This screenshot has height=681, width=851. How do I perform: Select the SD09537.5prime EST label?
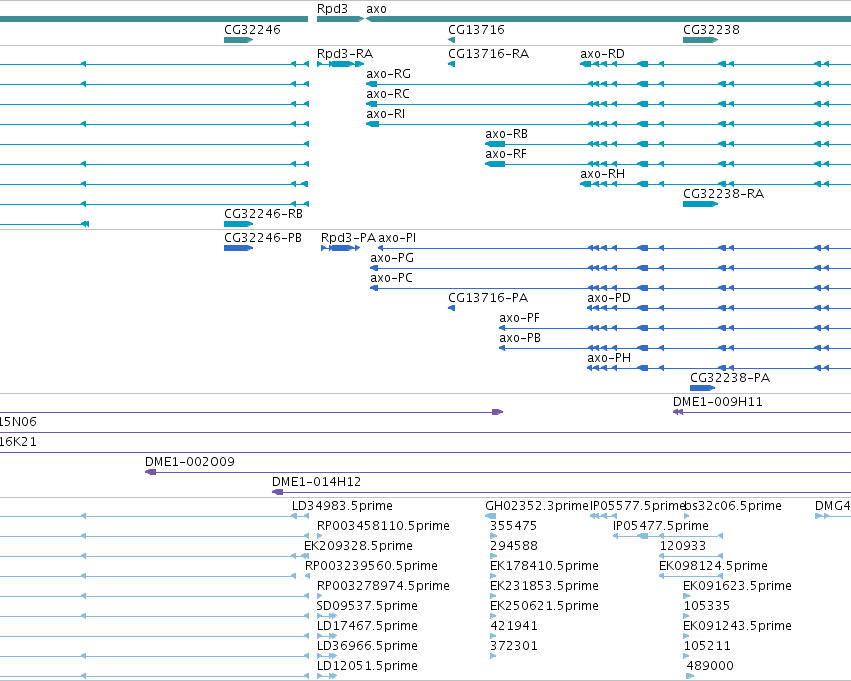point(367,606)
